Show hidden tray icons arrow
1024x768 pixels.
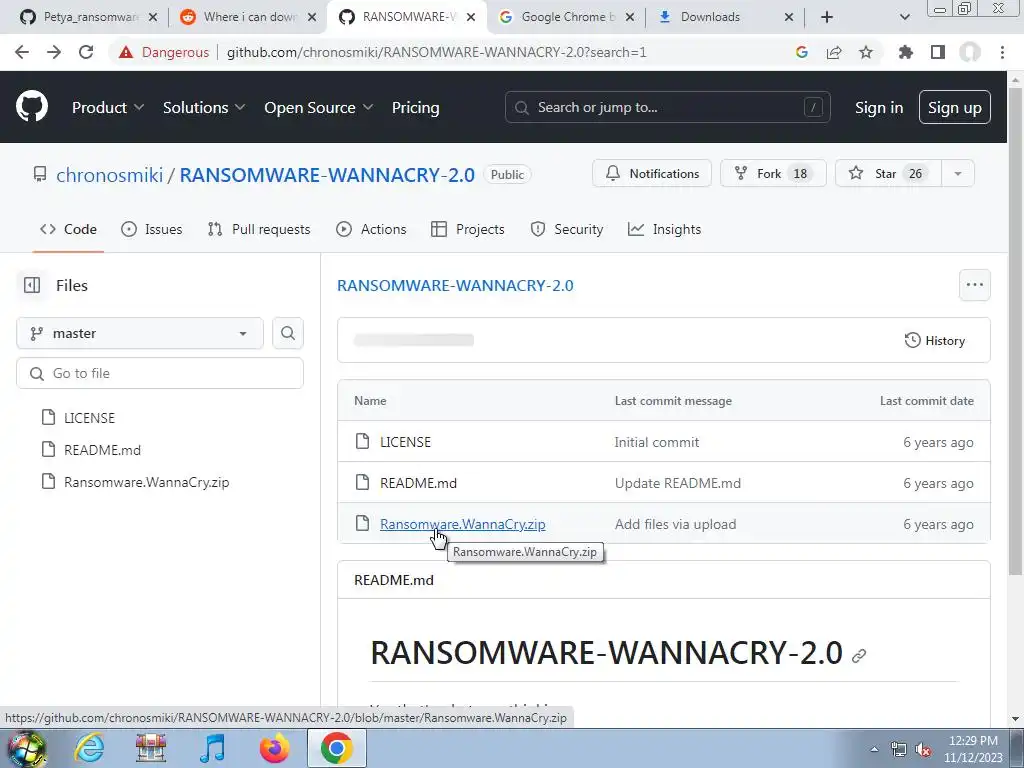point(875,750)
